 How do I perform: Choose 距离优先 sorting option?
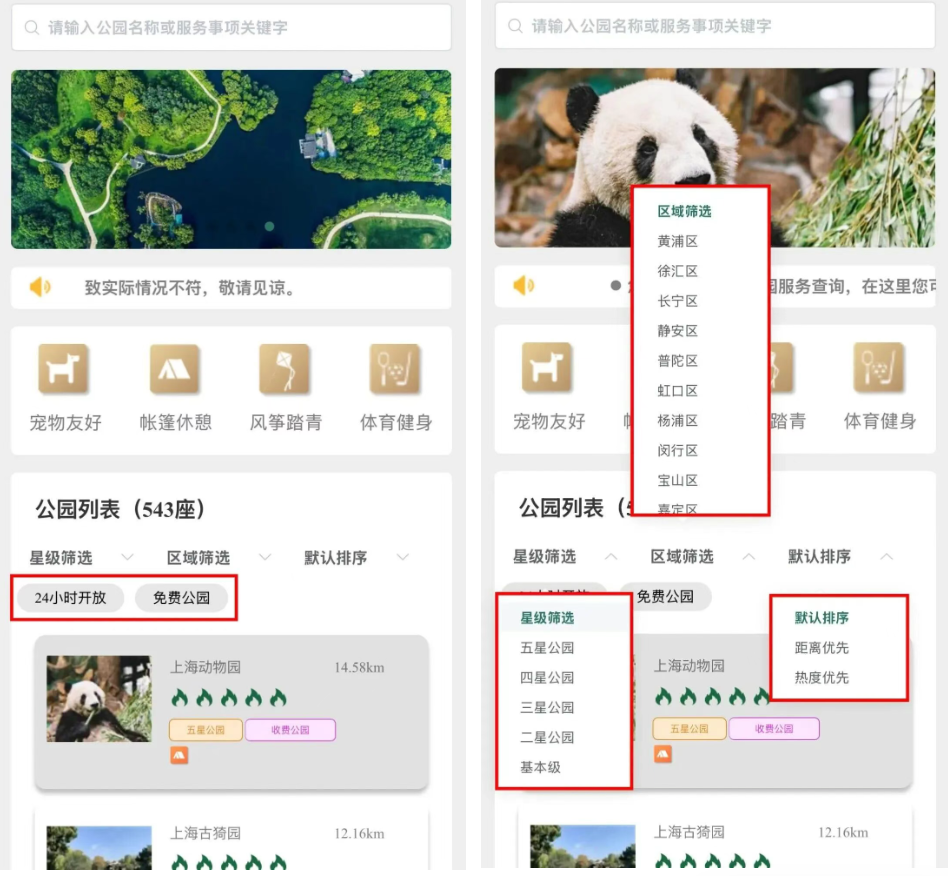[x=821, y=648]
